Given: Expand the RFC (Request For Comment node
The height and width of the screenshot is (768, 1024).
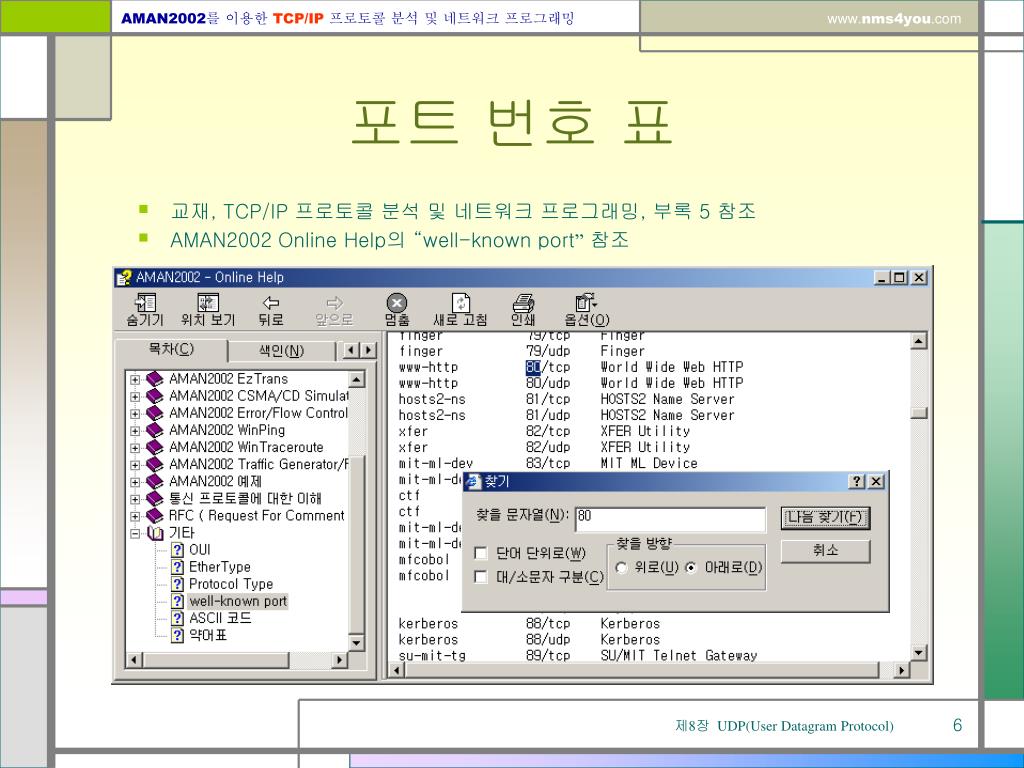Looking at the screenshot, I should [135, 516].
